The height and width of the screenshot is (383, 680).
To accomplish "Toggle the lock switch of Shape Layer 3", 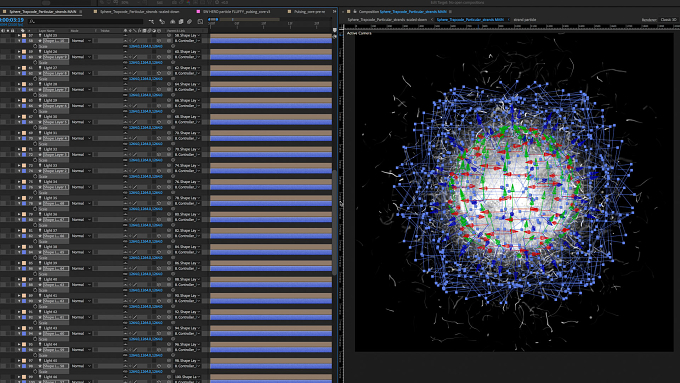I will [13, 154].
